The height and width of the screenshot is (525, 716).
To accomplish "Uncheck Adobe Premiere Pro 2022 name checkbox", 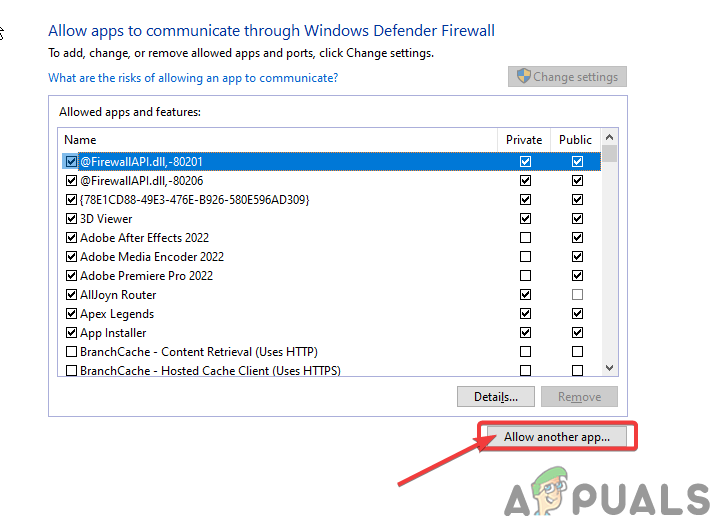I will tap(71, 276).
